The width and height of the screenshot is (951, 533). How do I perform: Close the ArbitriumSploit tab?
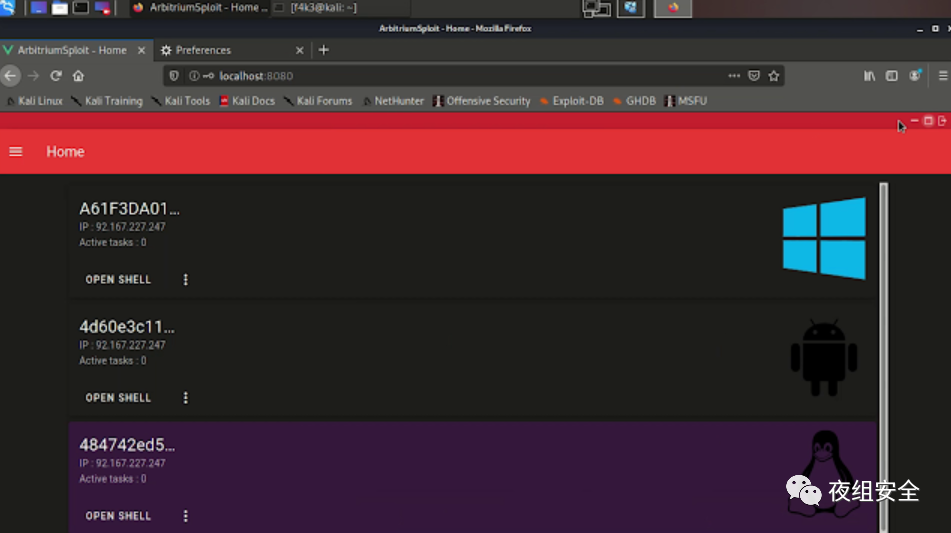pos(141,50)
